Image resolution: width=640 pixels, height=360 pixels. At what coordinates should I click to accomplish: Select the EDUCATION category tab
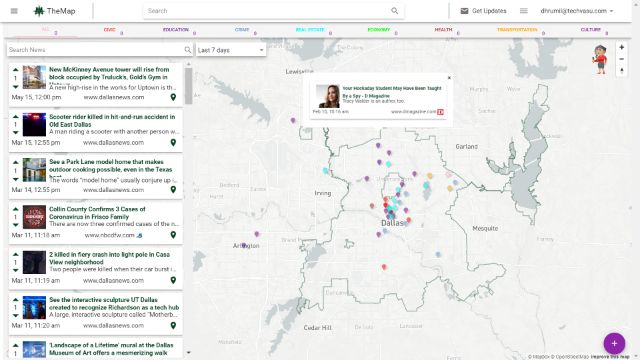[176, 30]
